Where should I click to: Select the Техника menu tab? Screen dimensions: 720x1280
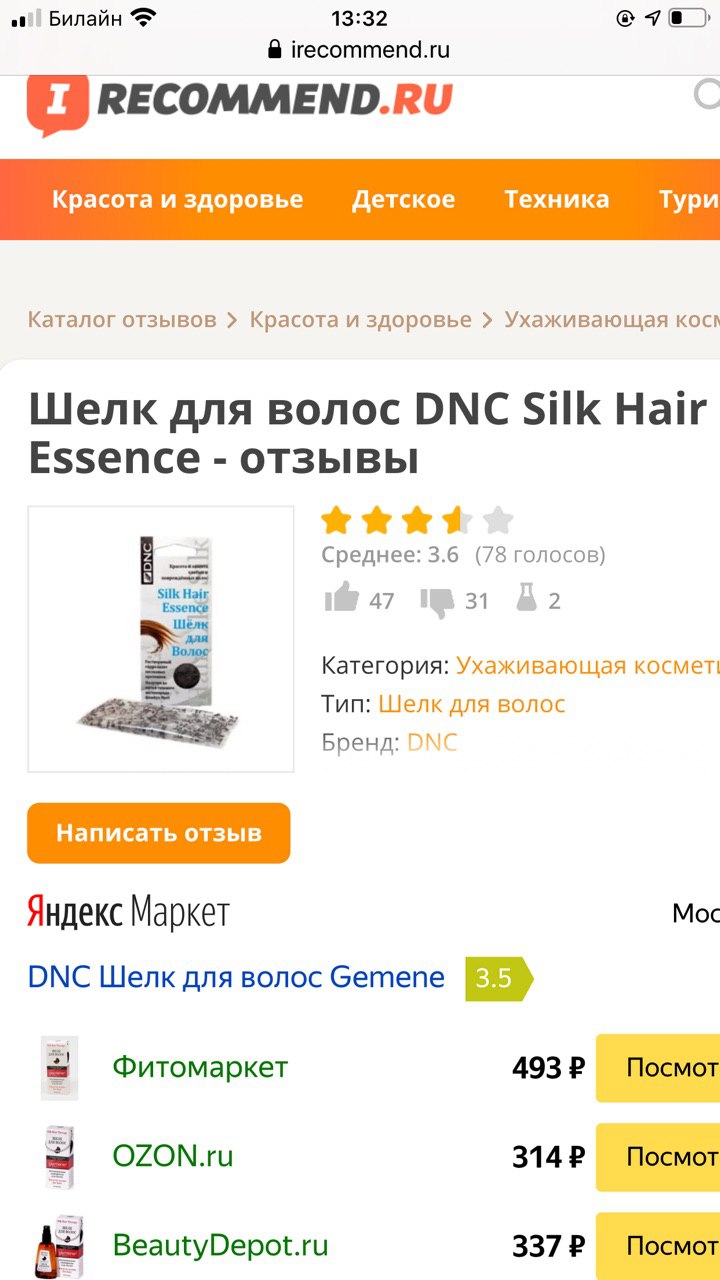[x=556, y=199]
